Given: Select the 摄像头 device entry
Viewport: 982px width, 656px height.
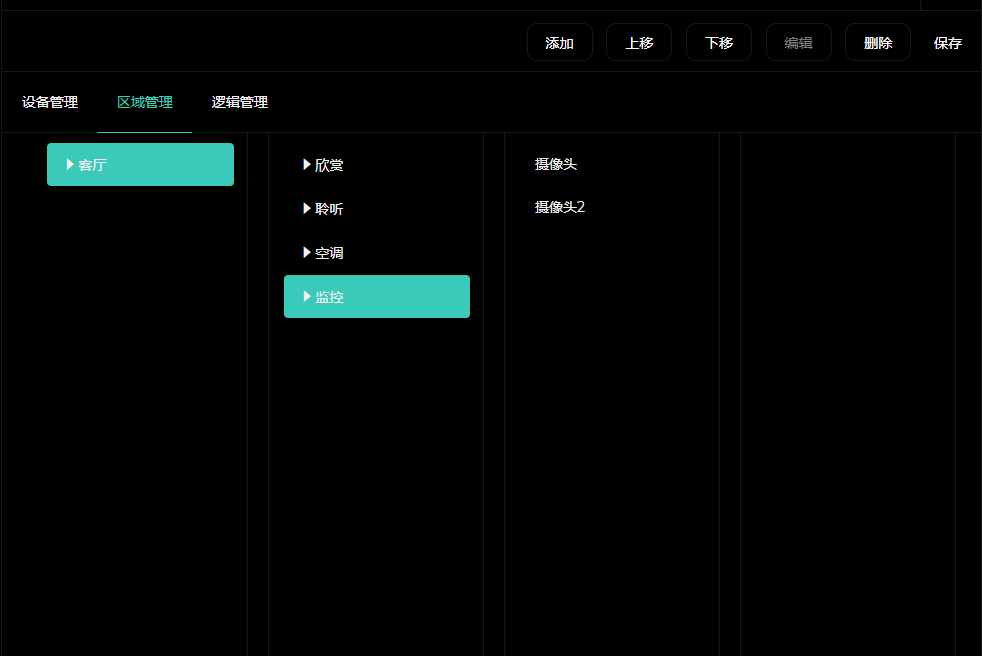Looking at the screenshot, I should (x=556, y=164).
